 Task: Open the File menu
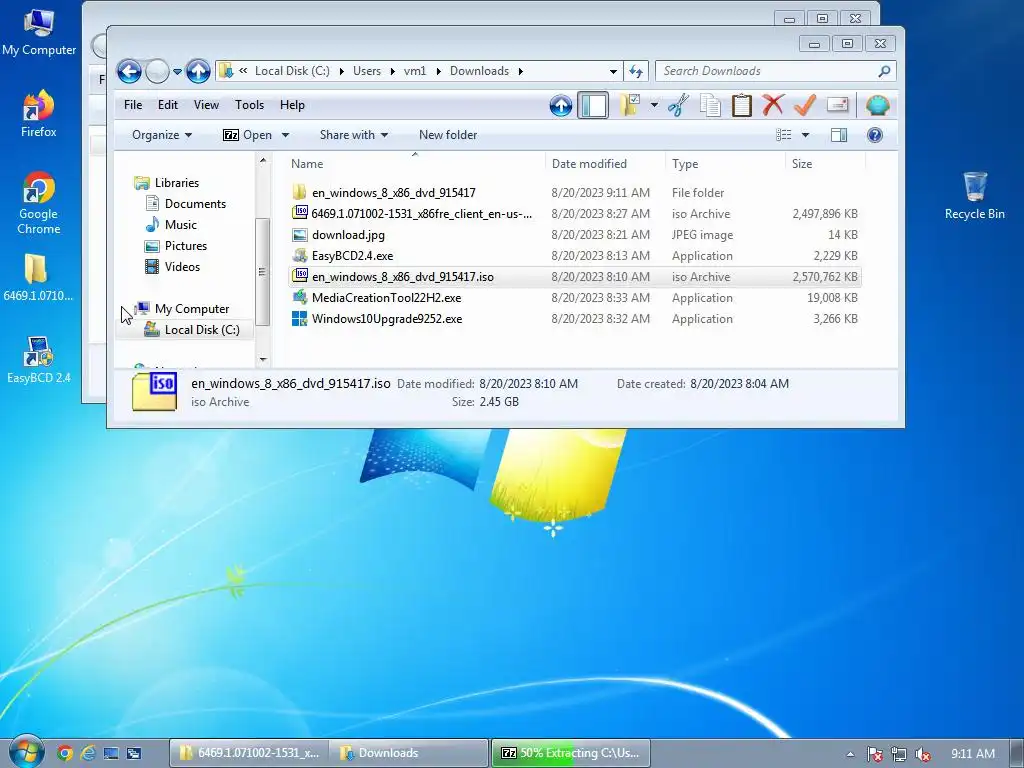click(x=133, y=104)
